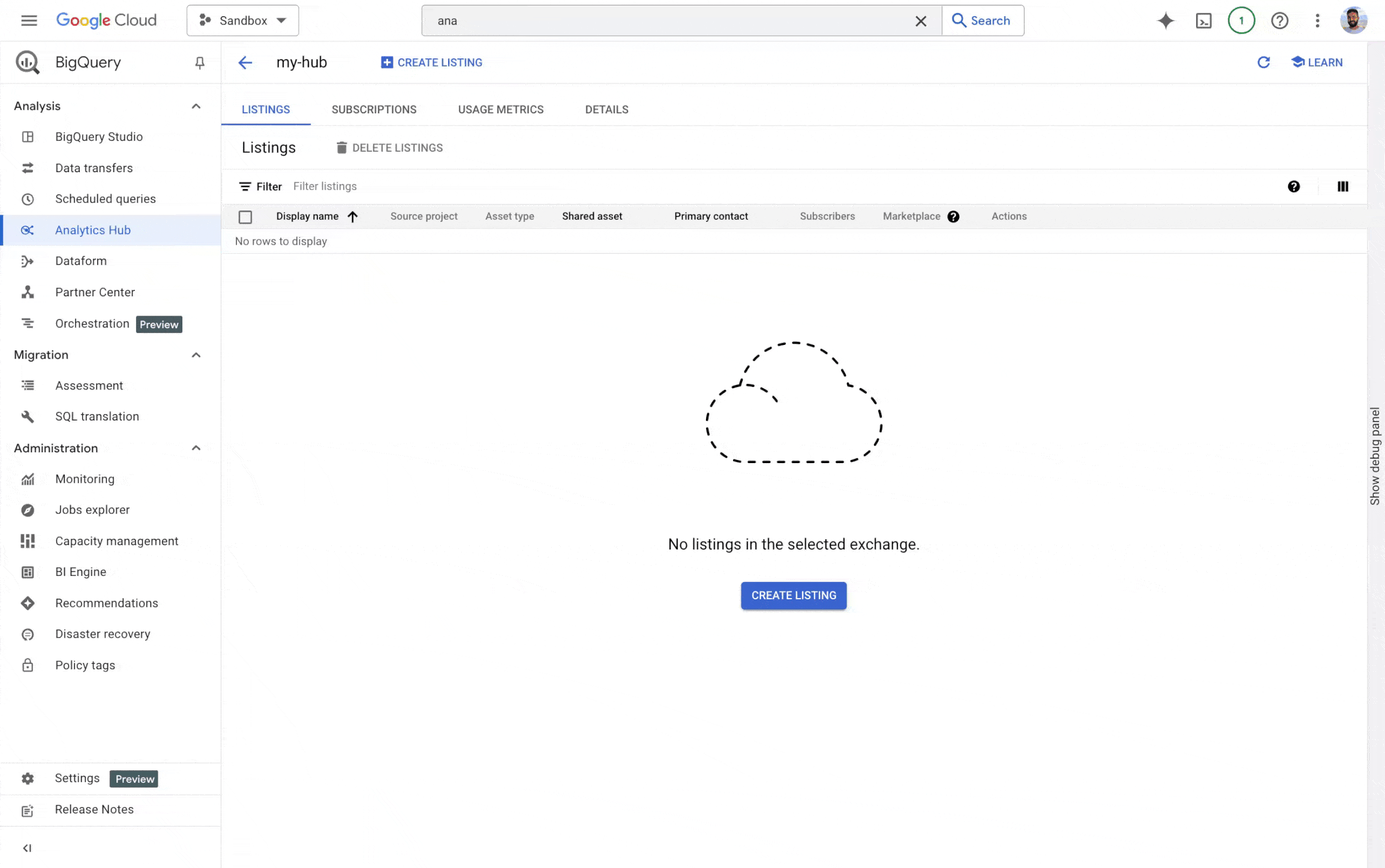The image size is (1385, 868).
Task: Click the Marketplace column help icon
Action: [953, 217]
